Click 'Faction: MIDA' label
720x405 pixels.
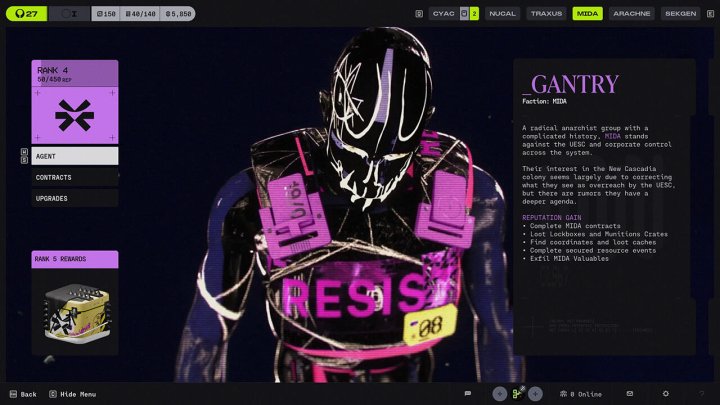click(x=544, y=101)
